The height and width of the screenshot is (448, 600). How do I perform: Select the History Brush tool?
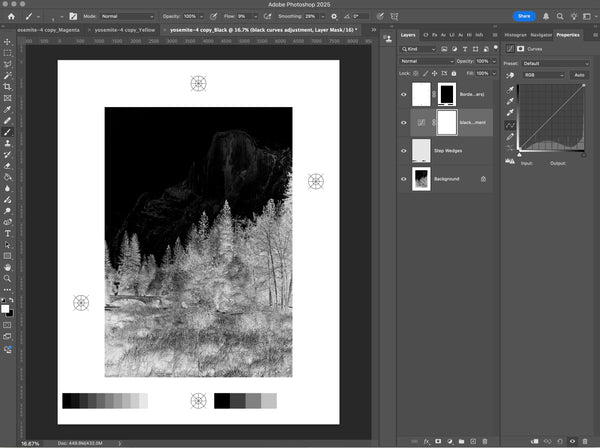point(7,155)
